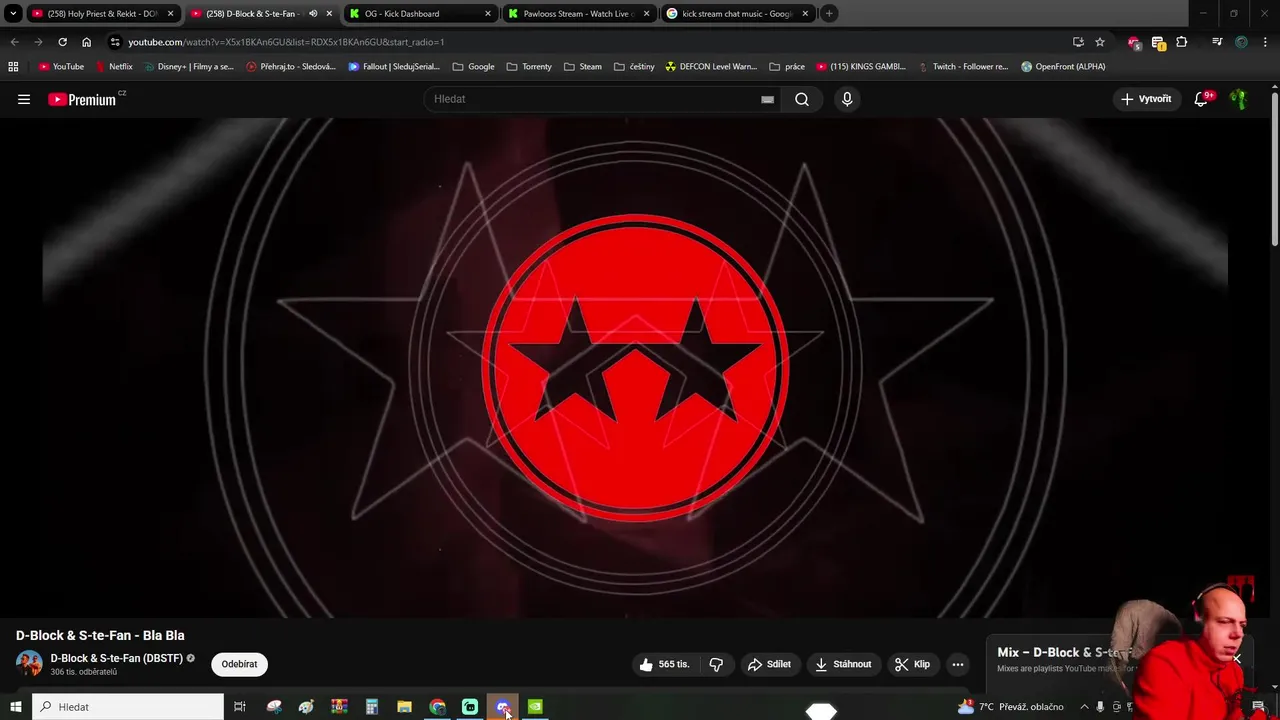Open D-Block & S-te-Fan channel avatar
Viewport: 1280px width, 720px height.
(29, 663)
